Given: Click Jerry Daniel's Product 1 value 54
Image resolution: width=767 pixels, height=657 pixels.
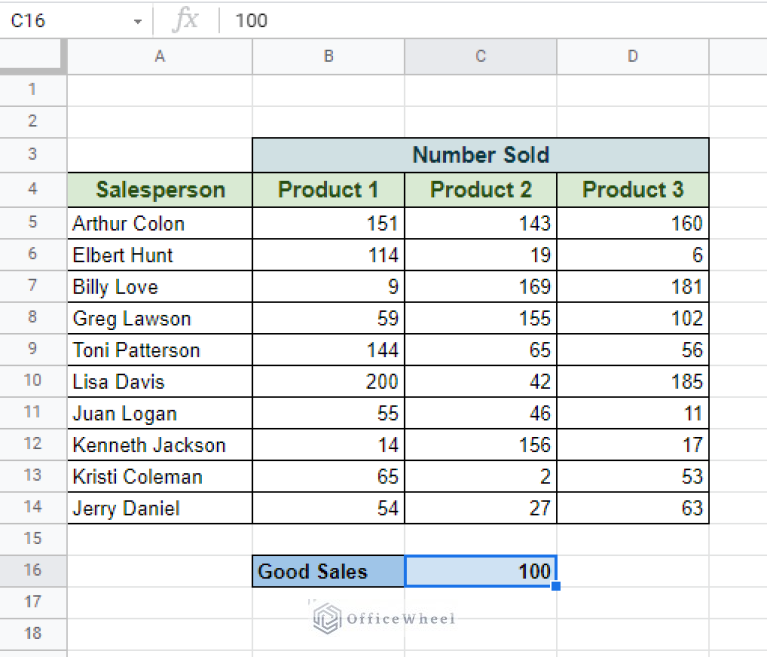Looking at the screenshot, I should 329,508.
